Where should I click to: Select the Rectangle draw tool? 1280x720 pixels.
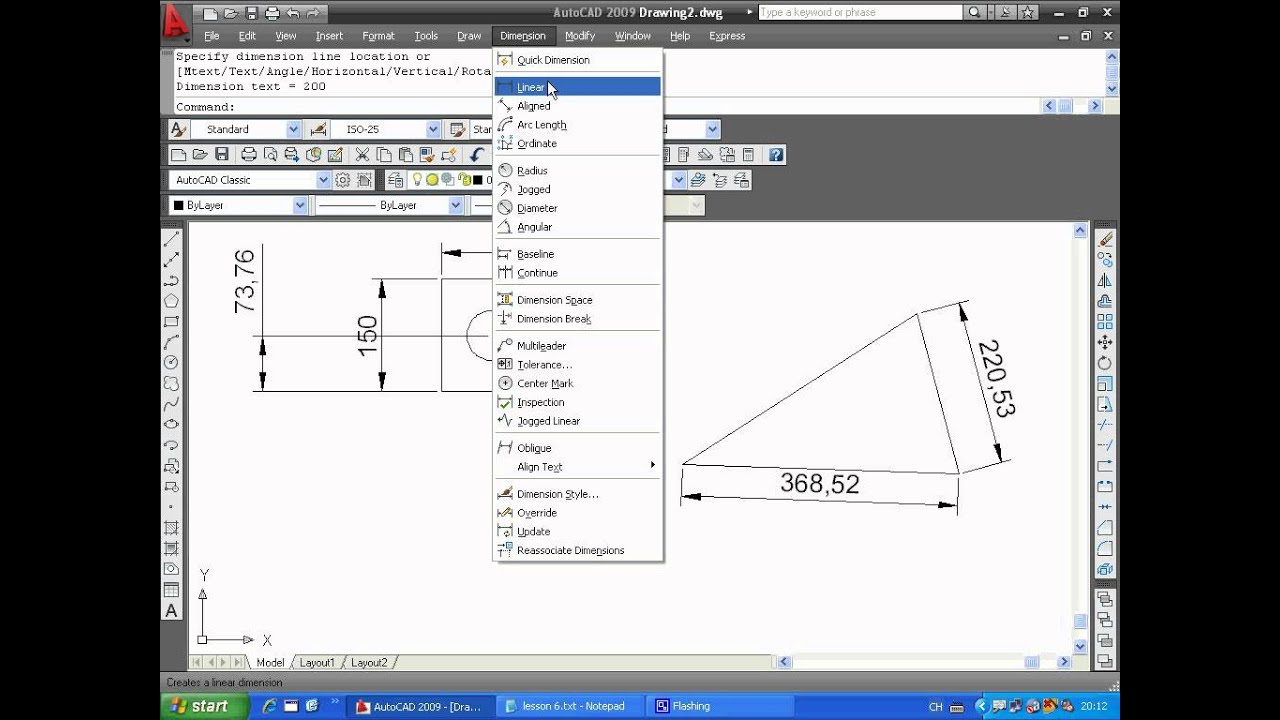coord(171,321)
